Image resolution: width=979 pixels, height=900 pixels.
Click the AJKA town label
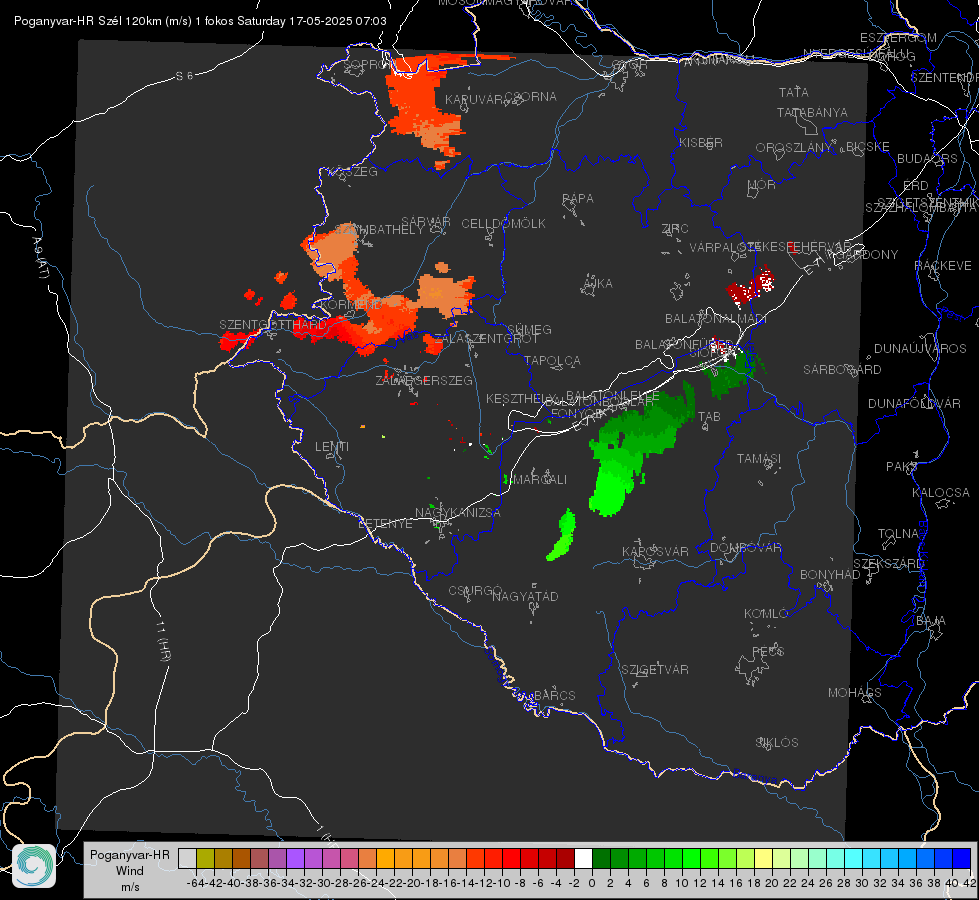[x=598, y=283]
